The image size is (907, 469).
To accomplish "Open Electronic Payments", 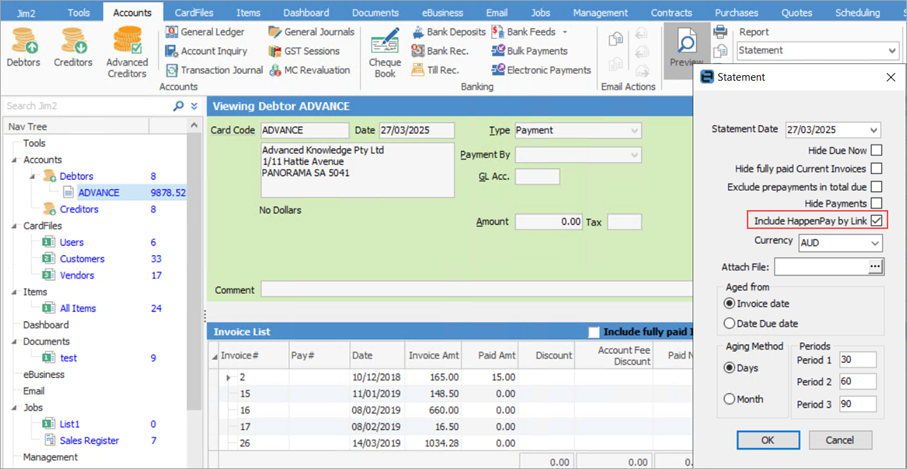I will (x=541, y=70).
